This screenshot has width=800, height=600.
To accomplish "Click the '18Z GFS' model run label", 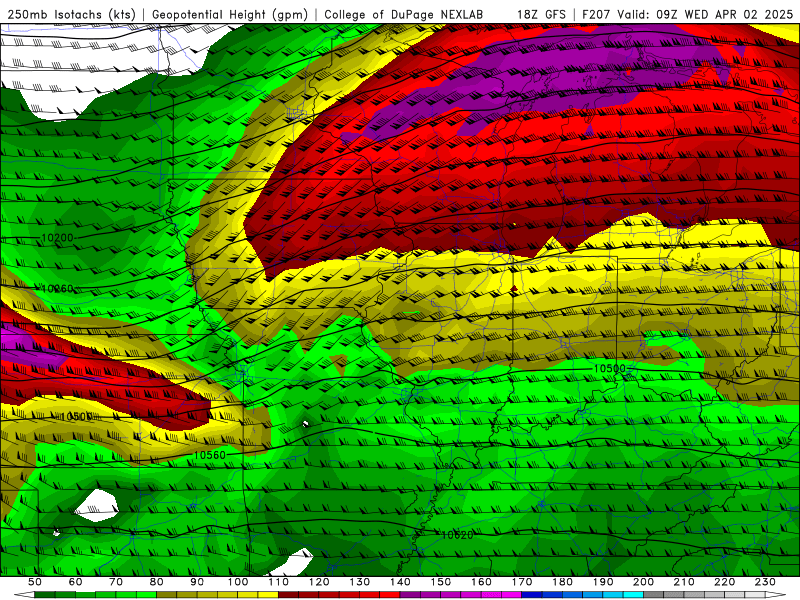I will click(x=541, y=15).
